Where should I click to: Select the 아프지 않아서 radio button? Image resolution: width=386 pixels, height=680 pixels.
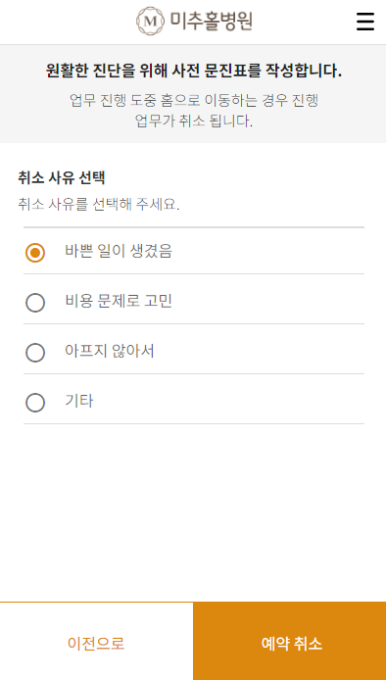click(x=35, y=353)
